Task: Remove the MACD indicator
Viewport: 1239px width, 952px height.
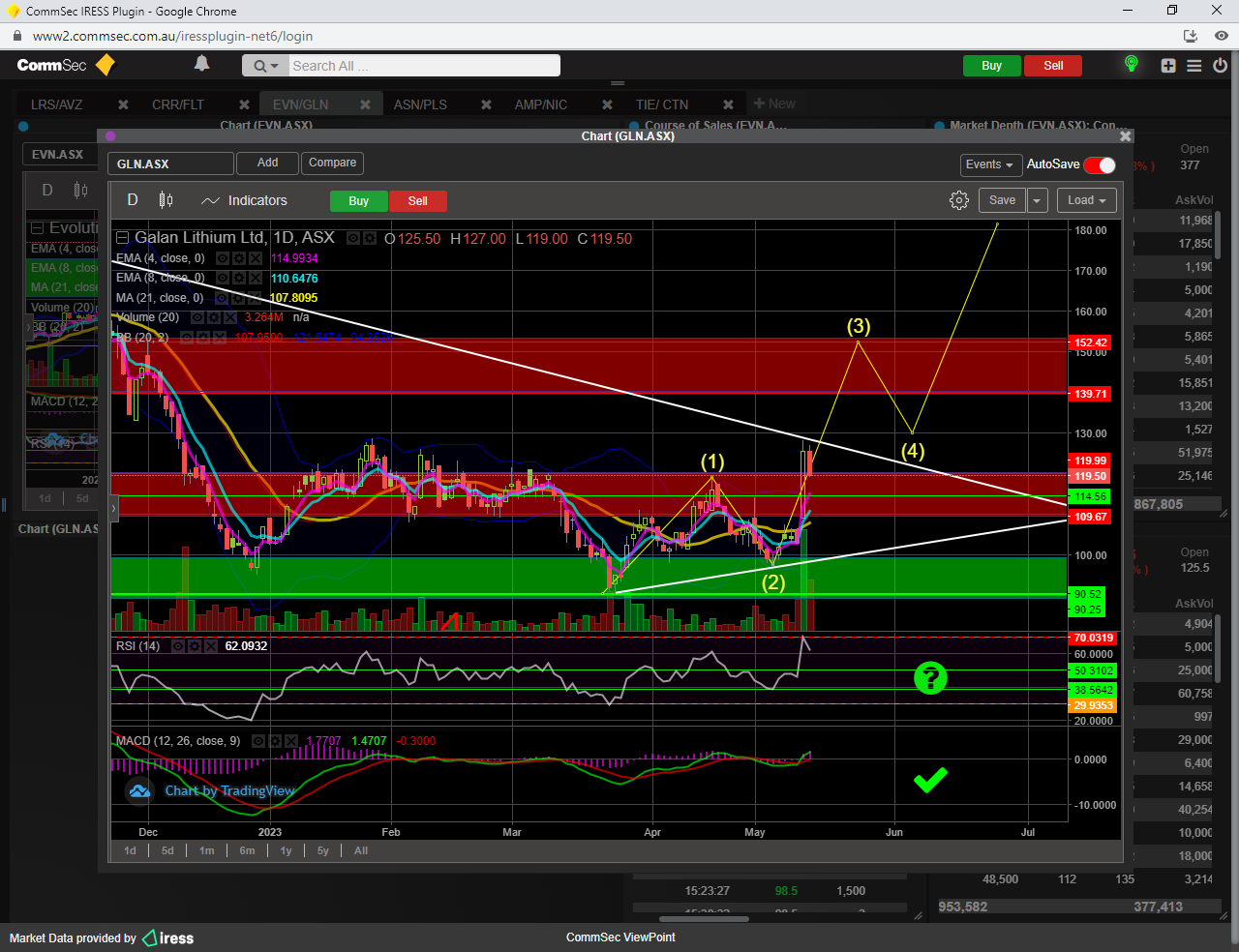Action: pyautogui.click(x=290, y=741)
